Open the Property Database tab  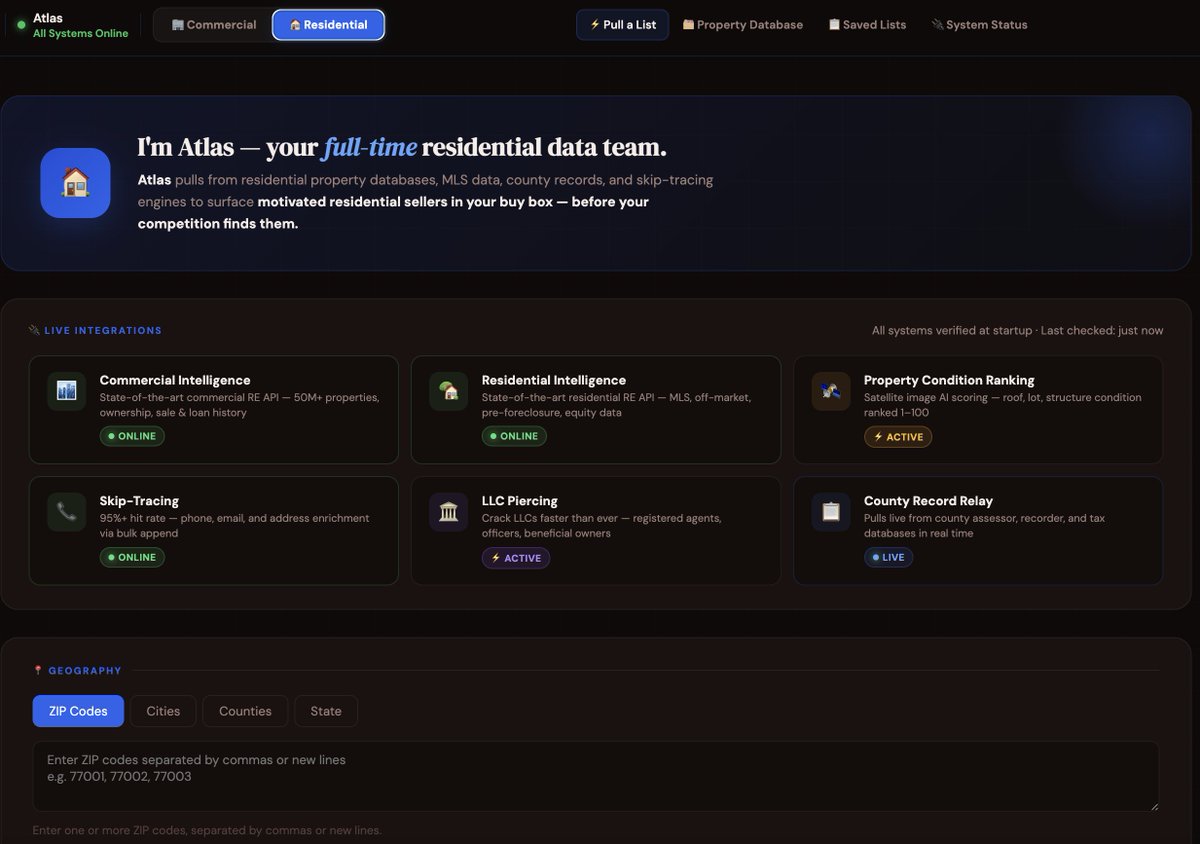coord(742,25)
